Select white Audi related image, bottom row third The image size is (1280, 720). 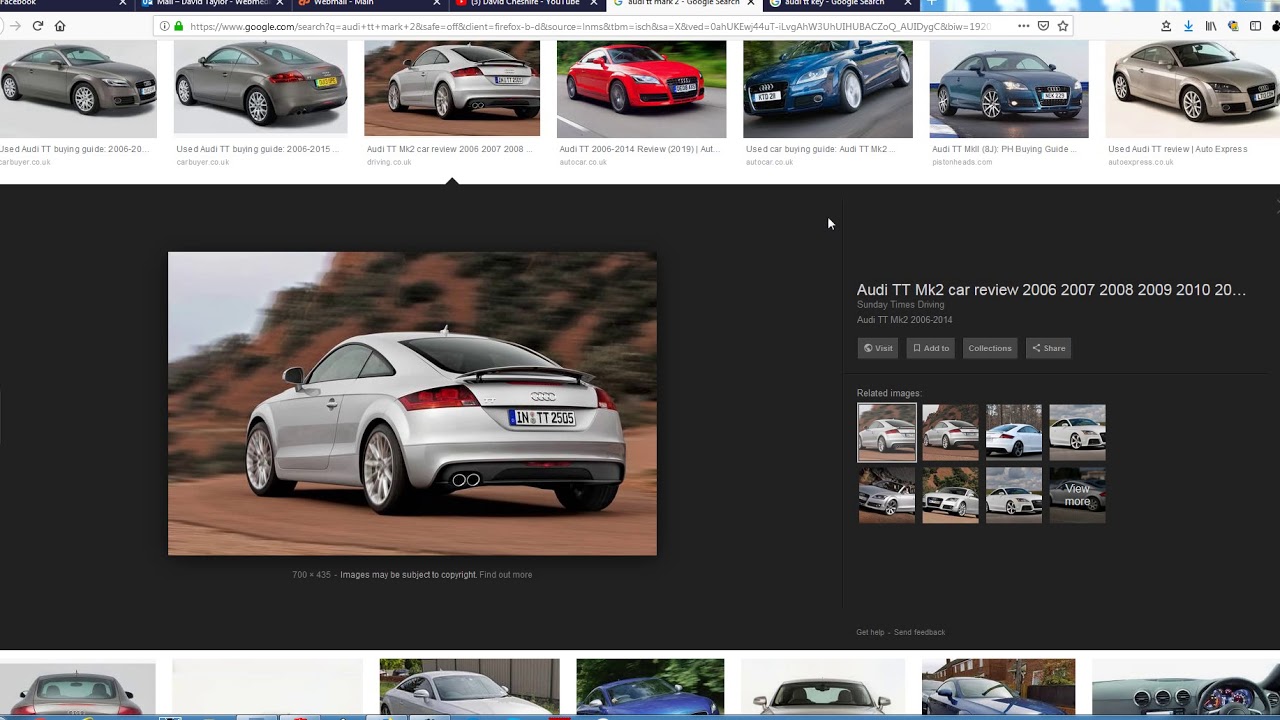pyautogui.click(x=1014, y=494)
